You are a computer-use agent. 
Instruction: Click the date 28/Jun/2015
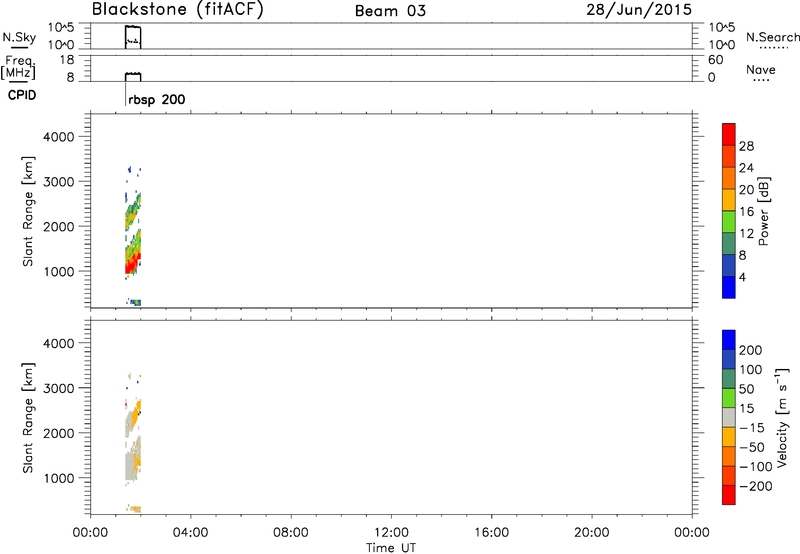click(x=639, y=10)
